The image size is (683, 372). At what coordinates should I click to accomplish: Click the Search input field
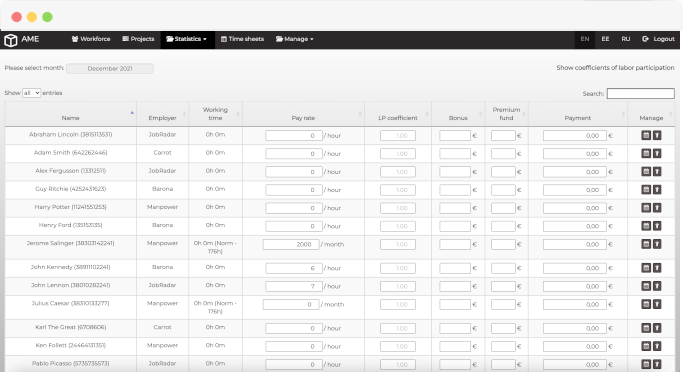[x=640, y=93]
